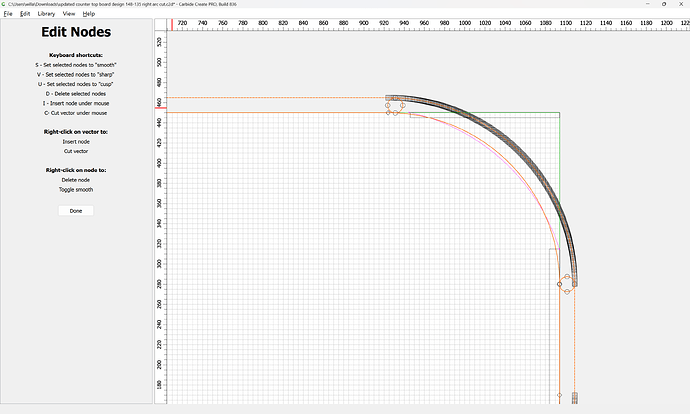Screen dimensions: 690x414
Task: Click the red marker on the vertical ruler
Action: coord(159,105)
